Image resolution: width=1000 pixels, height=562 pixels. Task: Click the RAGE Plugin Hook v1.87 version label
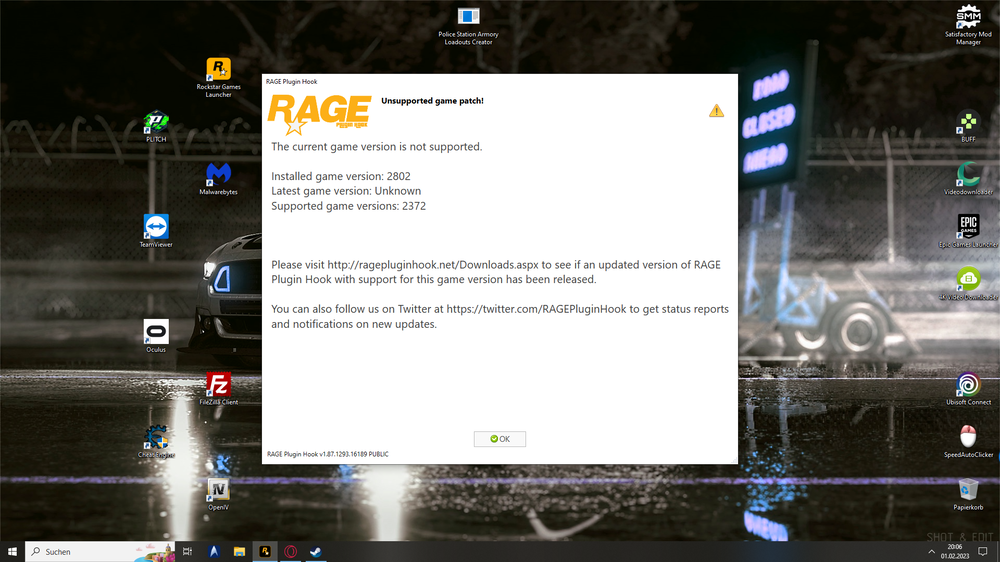(328, 454)
